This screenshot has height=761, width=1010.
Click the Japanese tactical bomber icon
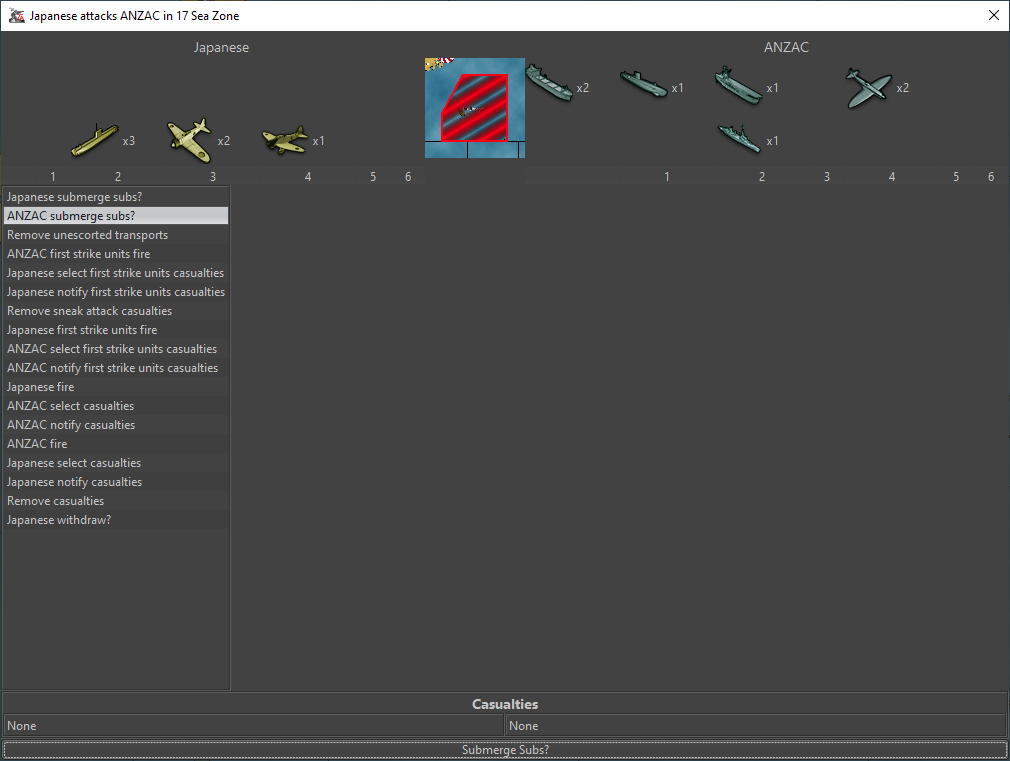(285, 140)
